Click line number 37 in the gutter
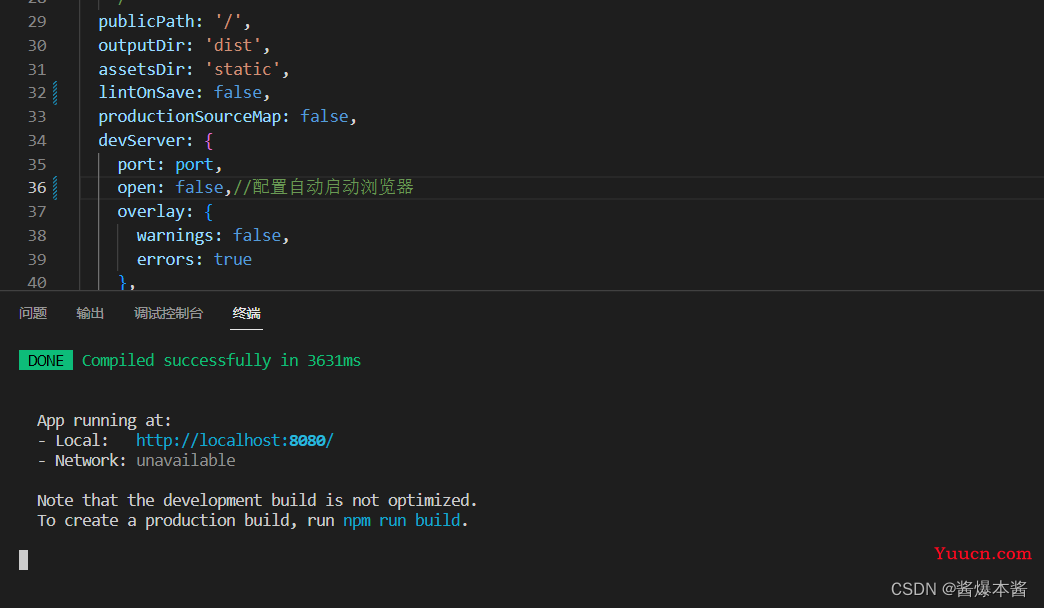Viewport: 1044px width, 608px height. pyautogui.click(x=37, y=212)
